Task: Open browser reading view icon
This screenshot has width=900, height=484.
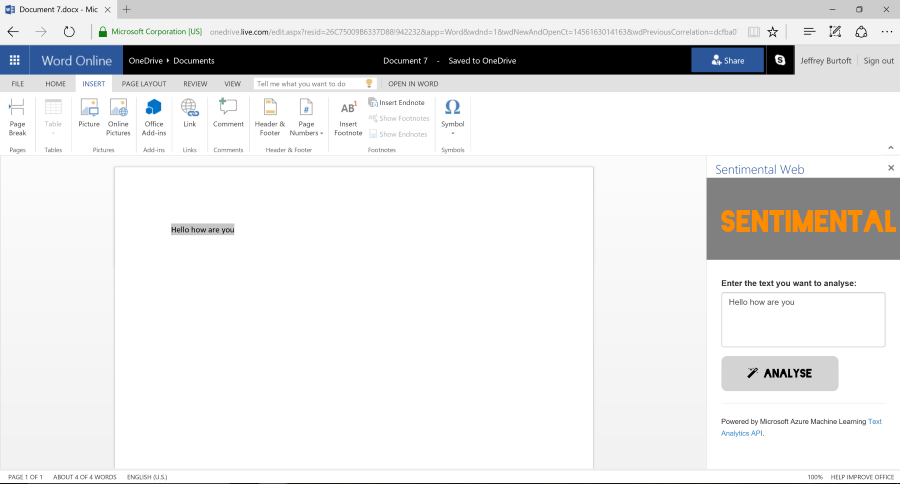Action: pyautogui.click(x=754, y=32)
